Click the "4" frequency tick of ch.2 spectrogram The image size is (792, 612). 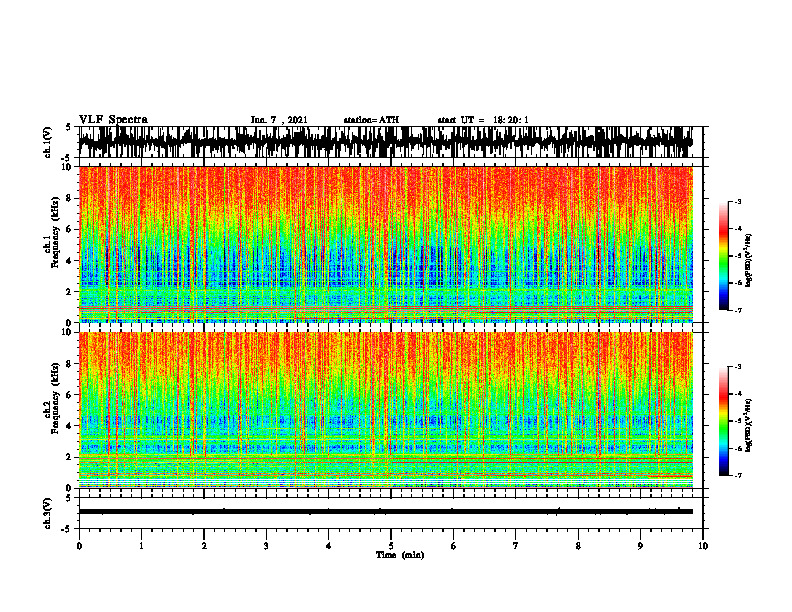(69, 426)
